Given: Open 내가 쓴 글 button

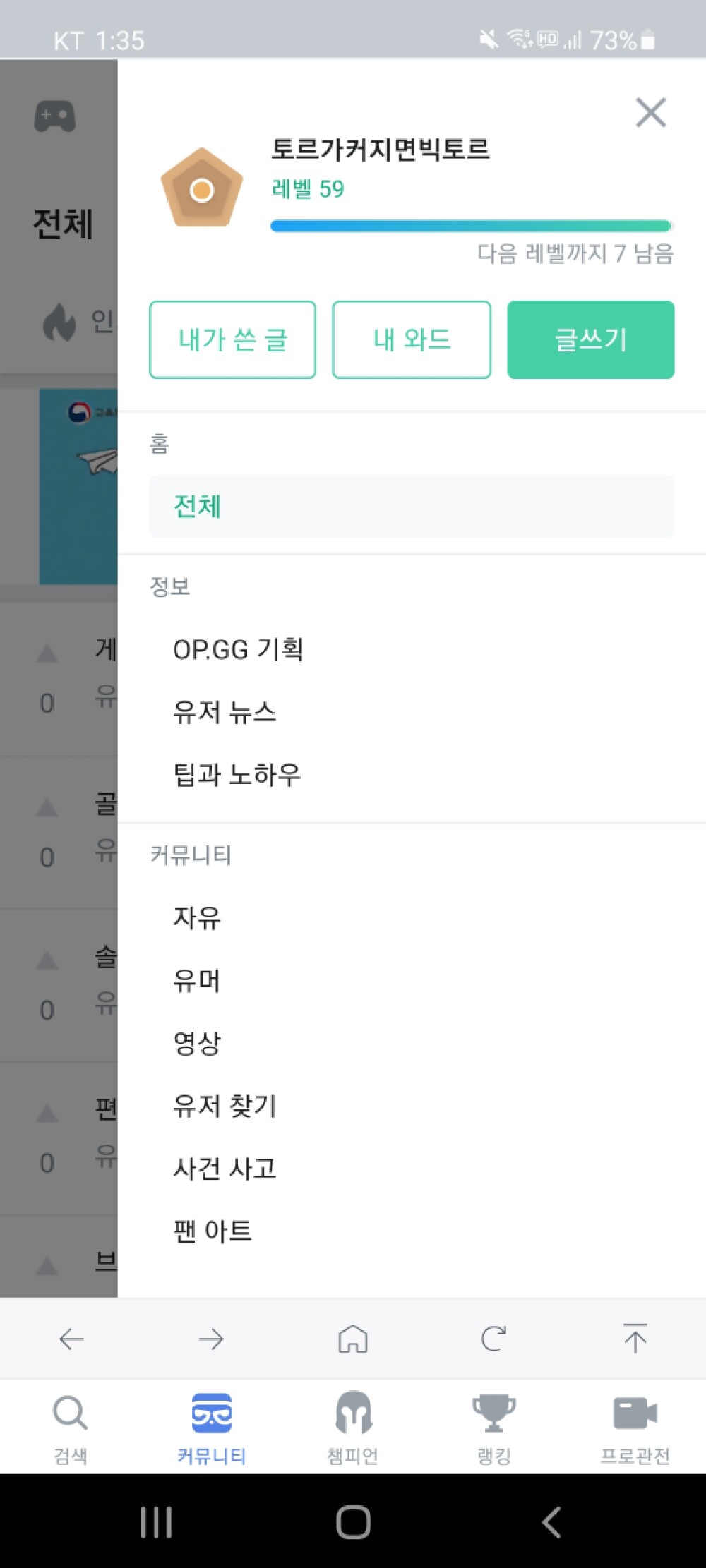Looking at the screenshot, I should click(x=232, y=339).
